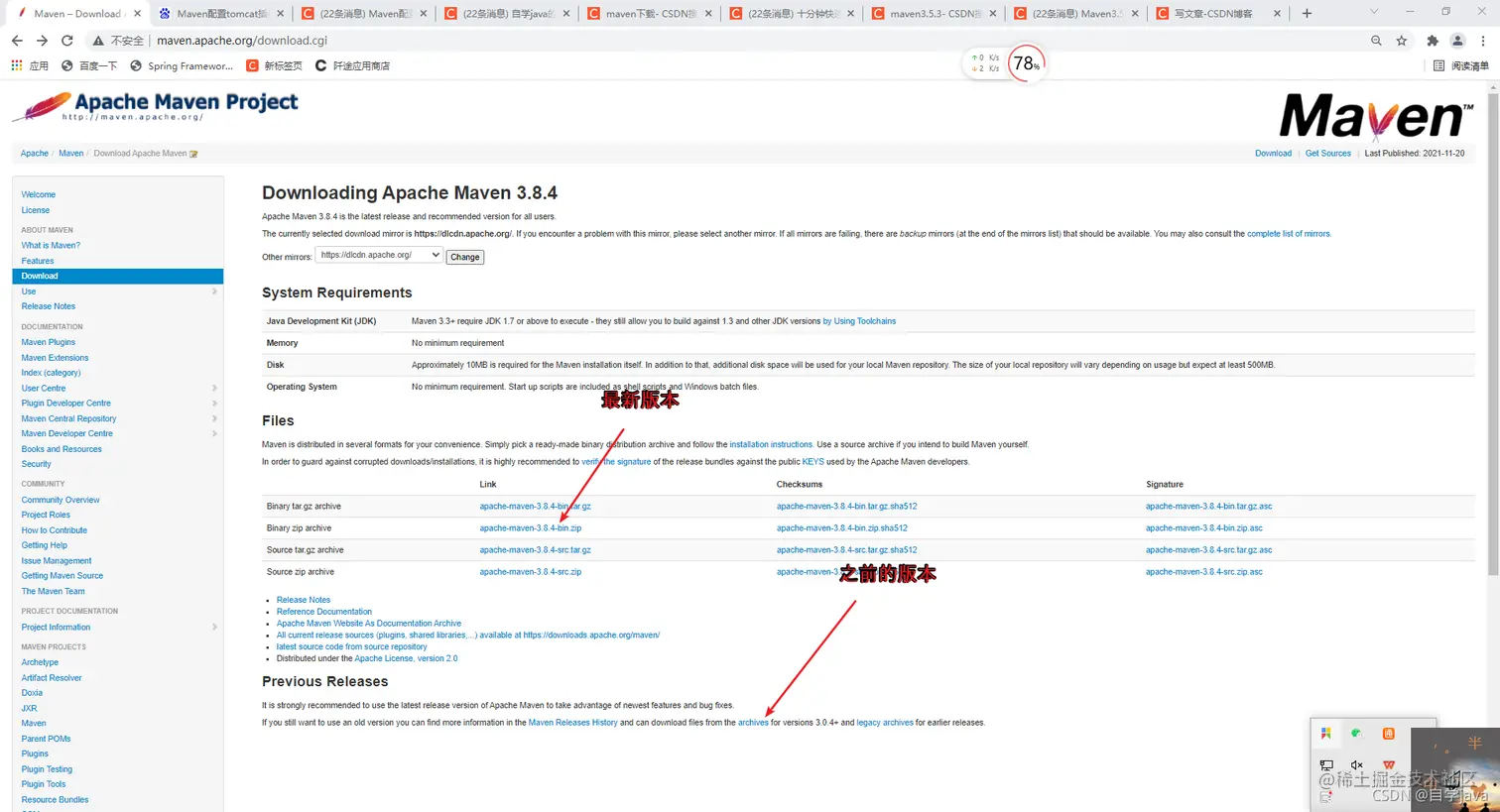This screenshot has width=1500, height=812.
Task: Click the Apache Maven Project feather logo
Action: (x=155, y=106)
